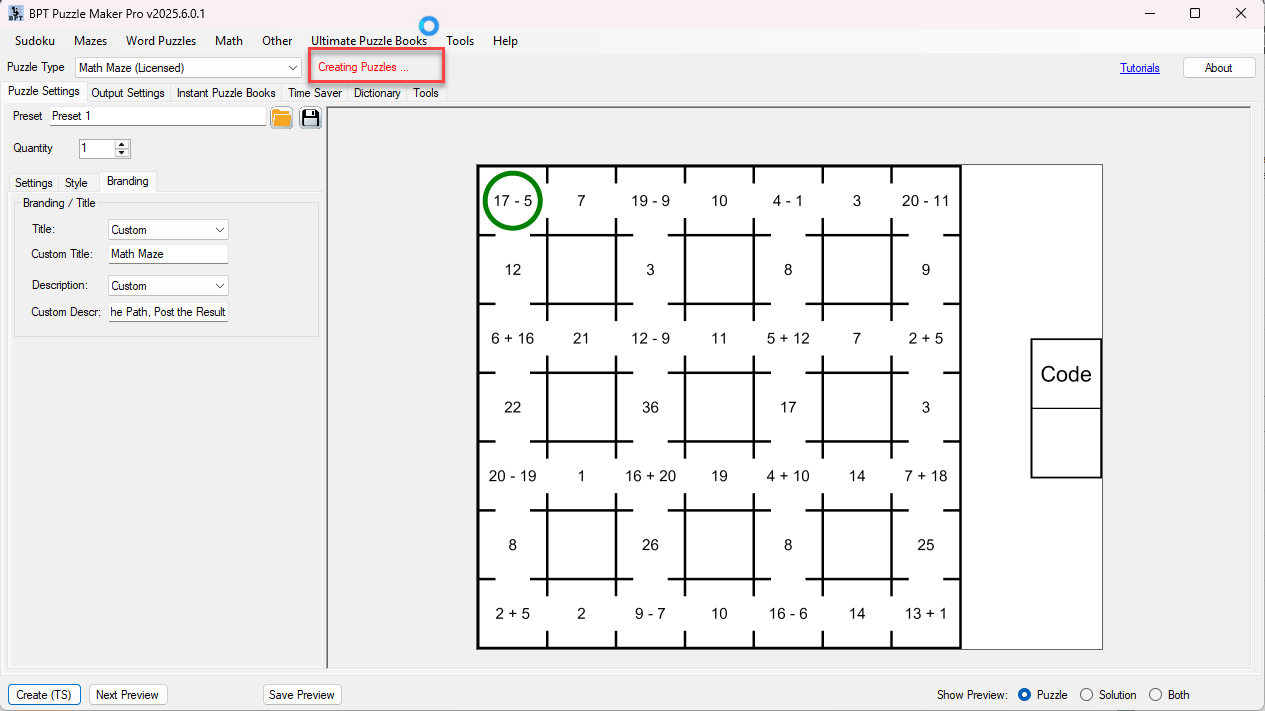
Task: Select the Solution preview radio button
Action: 1086,695
